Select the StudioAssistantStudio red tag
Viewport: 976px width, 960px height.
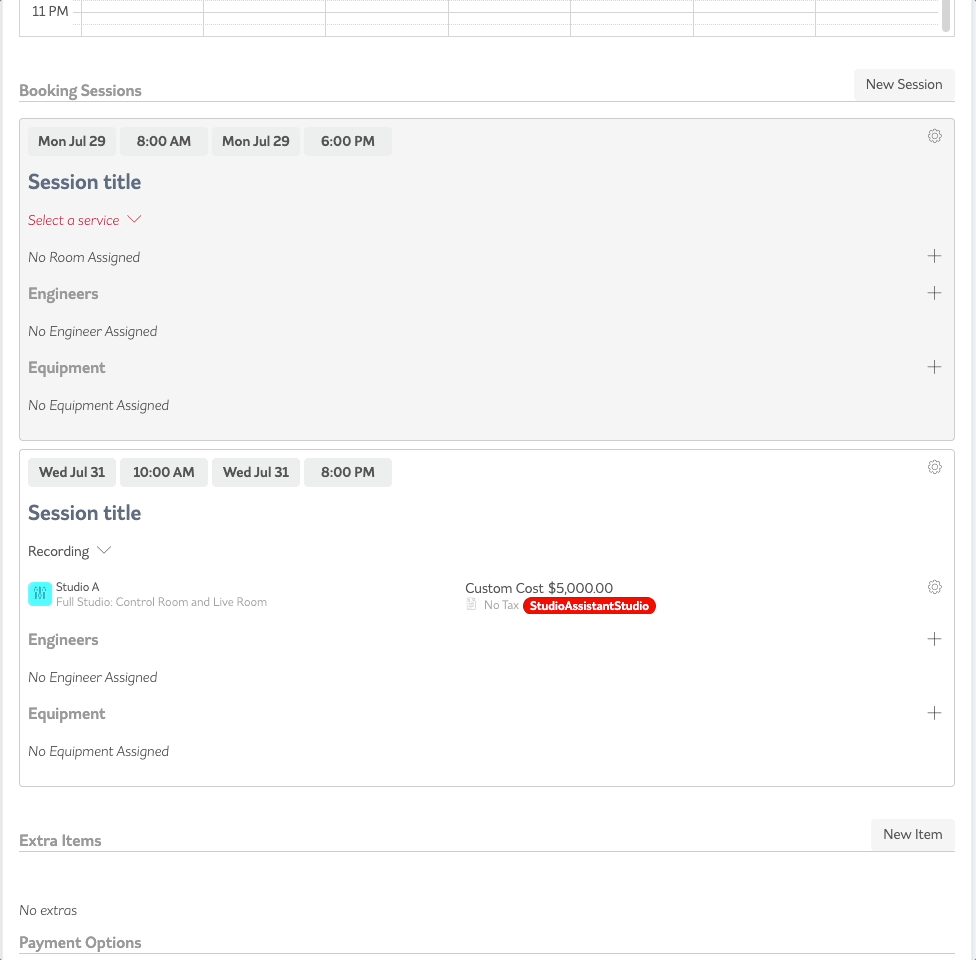click(589, 606)
